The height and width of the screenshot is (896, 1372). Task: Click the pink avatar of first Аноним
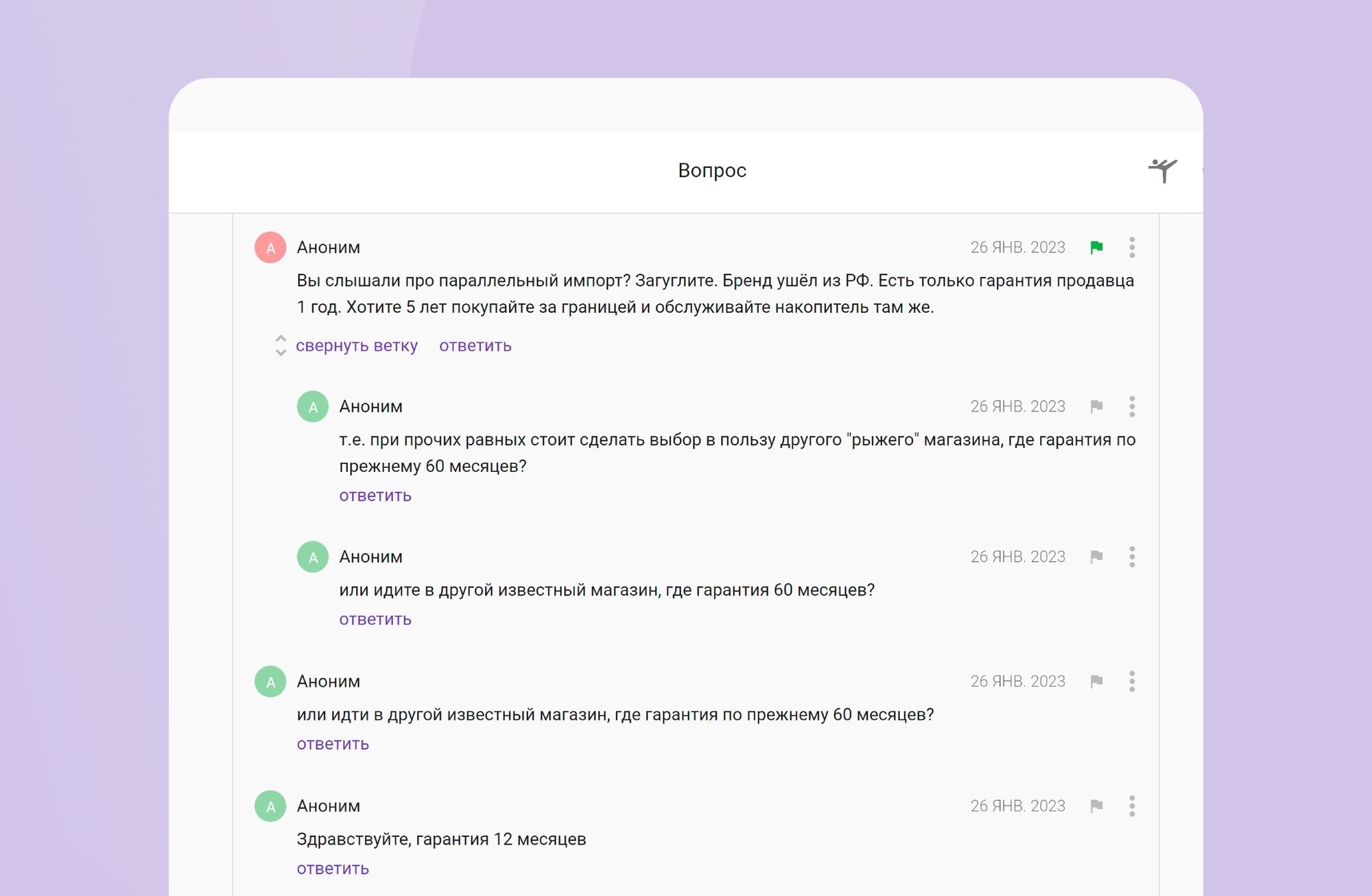[270, 248]
